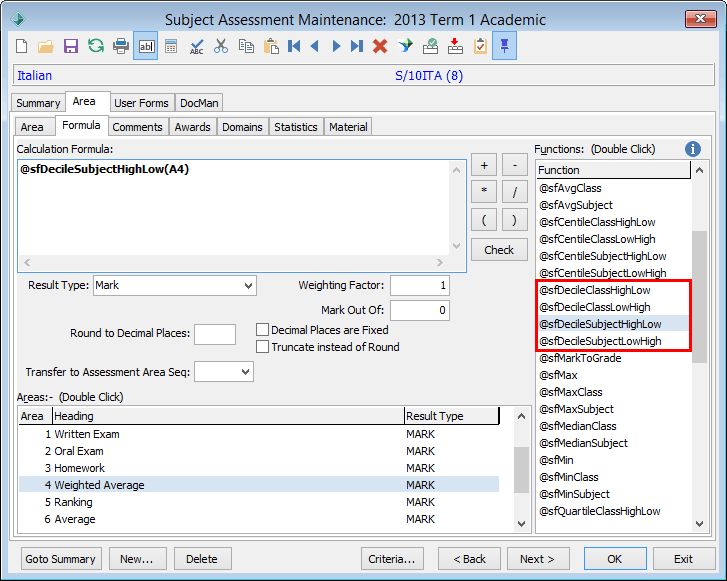This screenshot has width=727, height=581.
Task: Select the Awards sub-tab
Action: [x=192, y=127]
